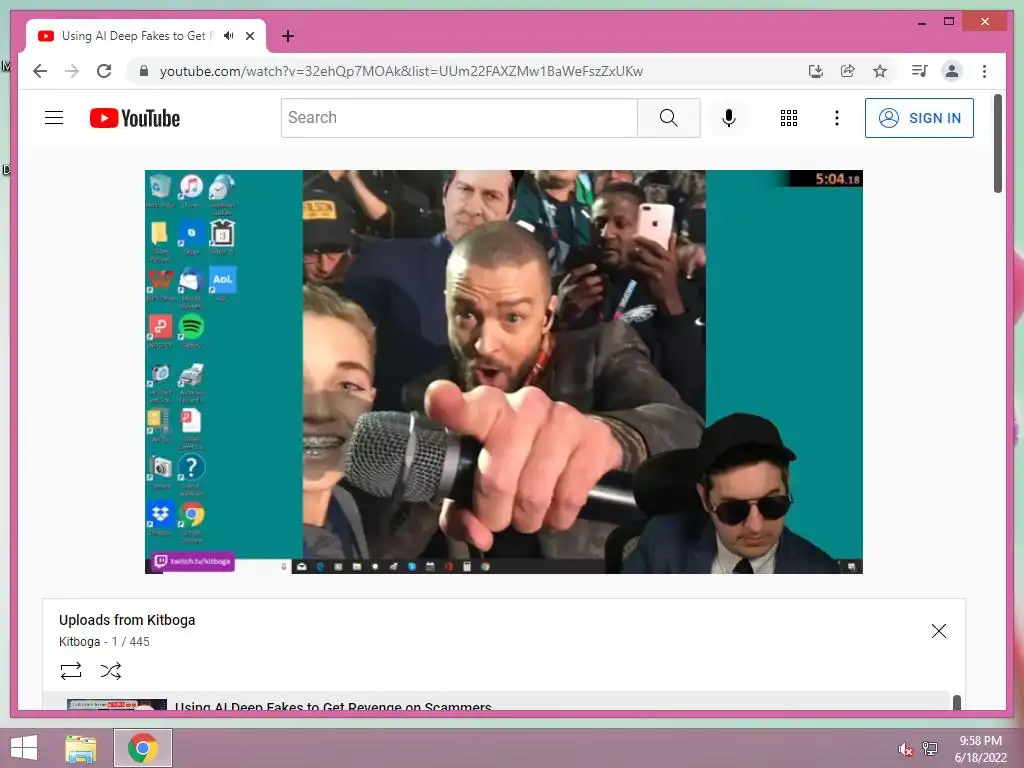The height and width of the screenshot is (768, 1024).
Task: Open the Kitboga channel link
Action: tap(79, 642)
